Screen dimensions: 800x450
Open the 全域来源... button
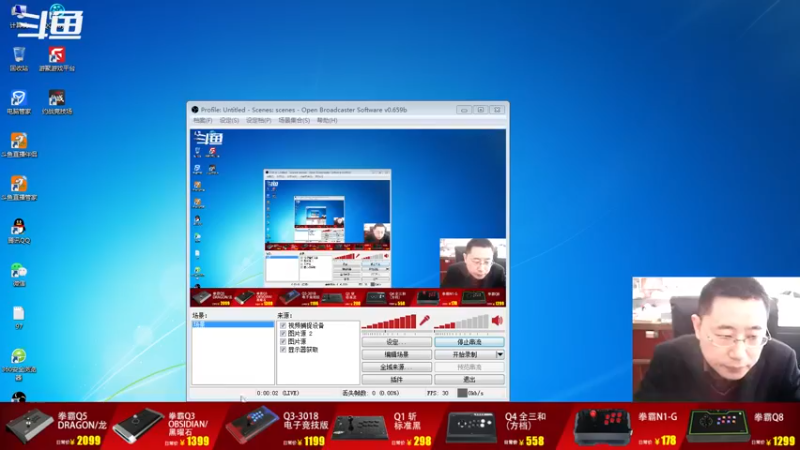coord(396,367)
